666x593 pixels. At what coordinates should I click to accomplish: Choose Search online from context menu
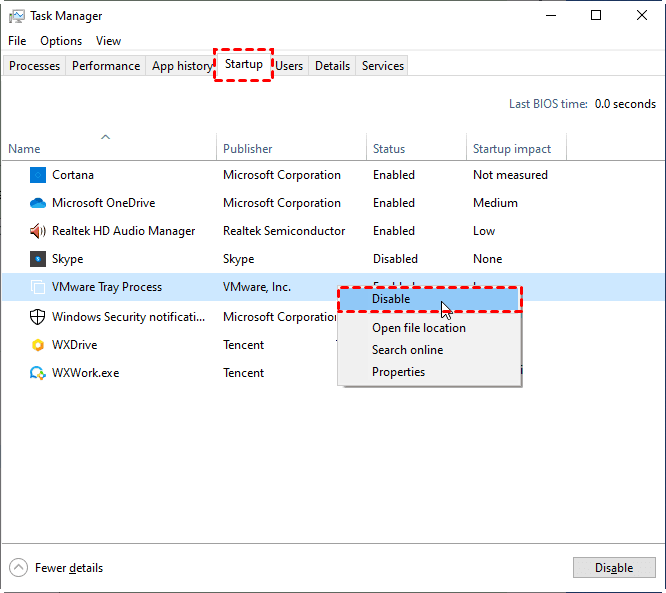click(x=407, y=350)
